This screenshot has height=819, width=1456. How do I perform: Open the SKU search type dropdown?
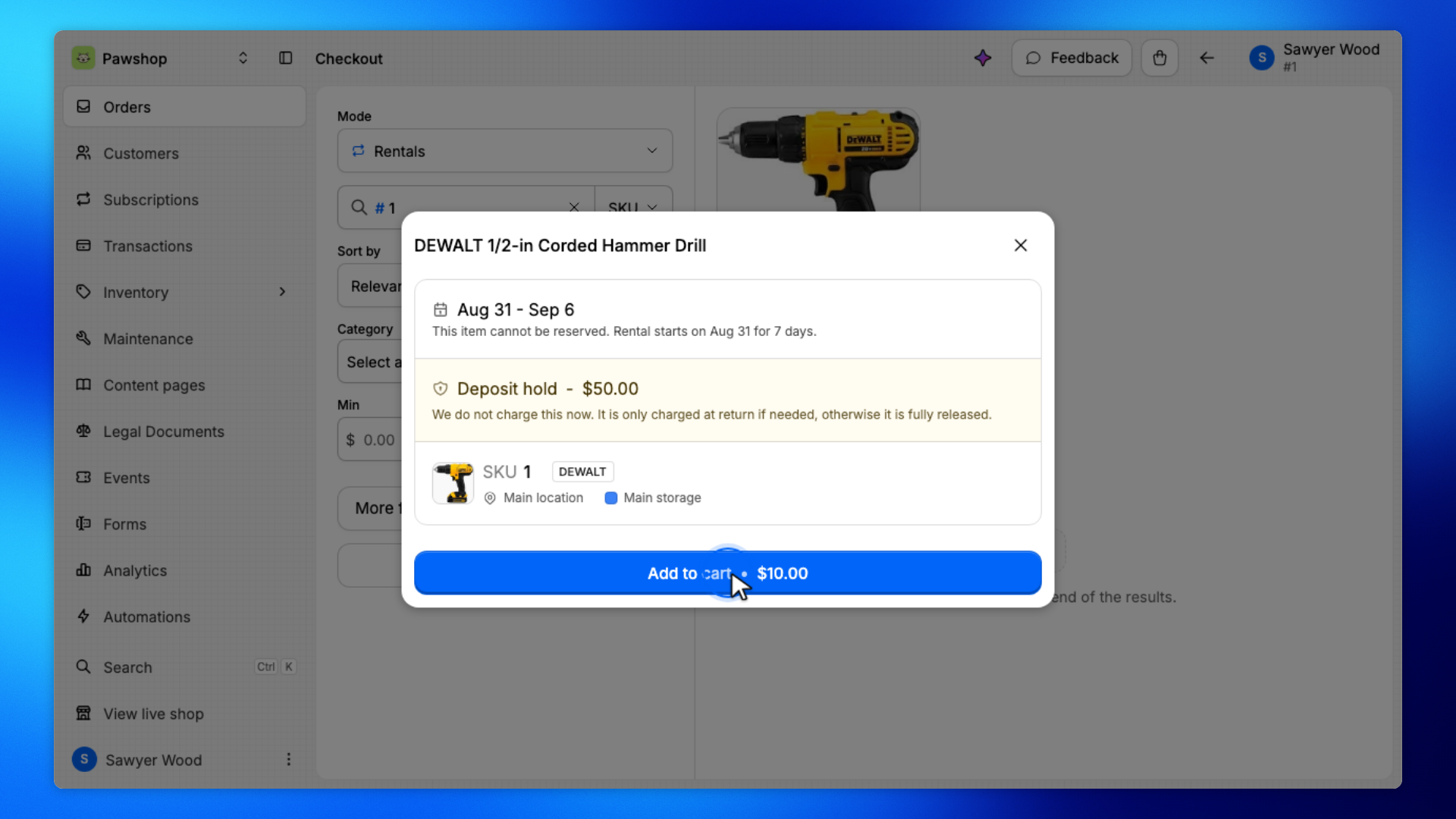[x=633, y=207]
